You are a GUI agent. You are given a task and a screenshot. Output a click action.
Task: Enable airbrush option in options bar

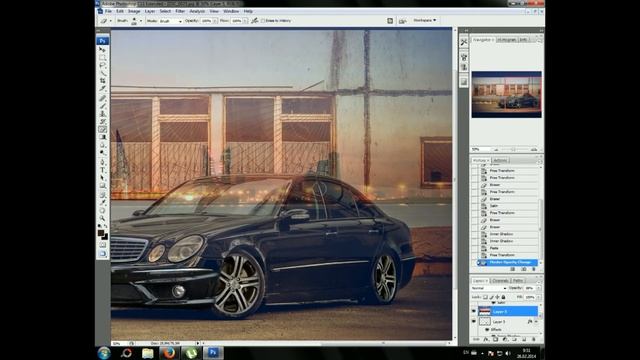[255, 20]
